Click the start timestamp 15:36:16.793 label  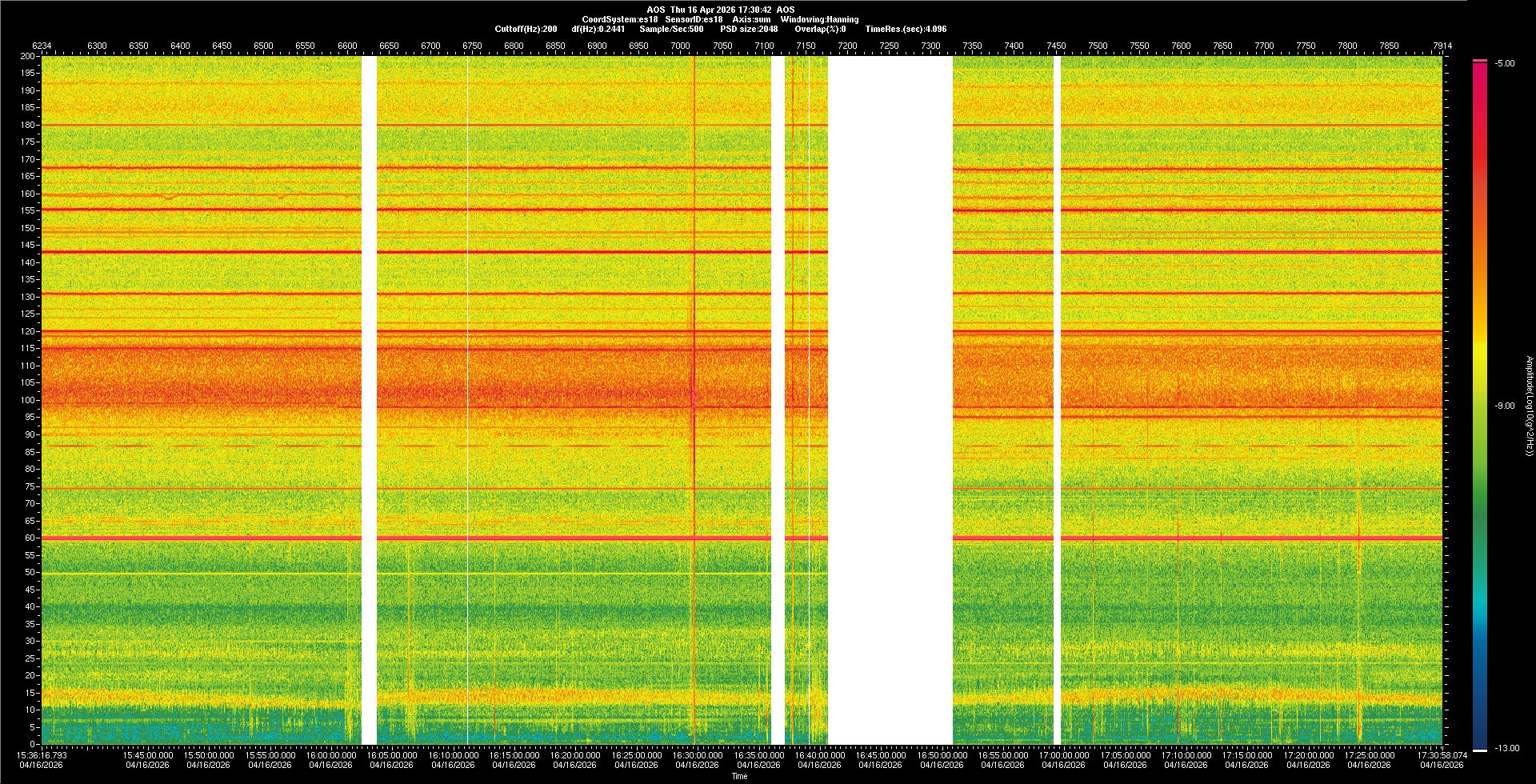42,755
